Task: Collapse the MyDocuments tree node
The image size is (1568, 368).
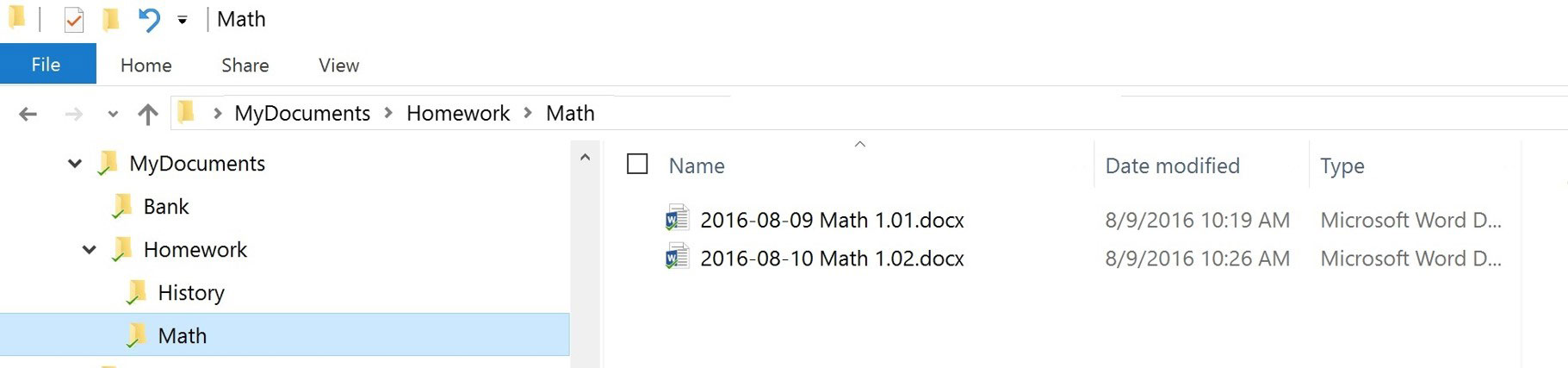Action: pyautogui.click(x=75, y=163)
